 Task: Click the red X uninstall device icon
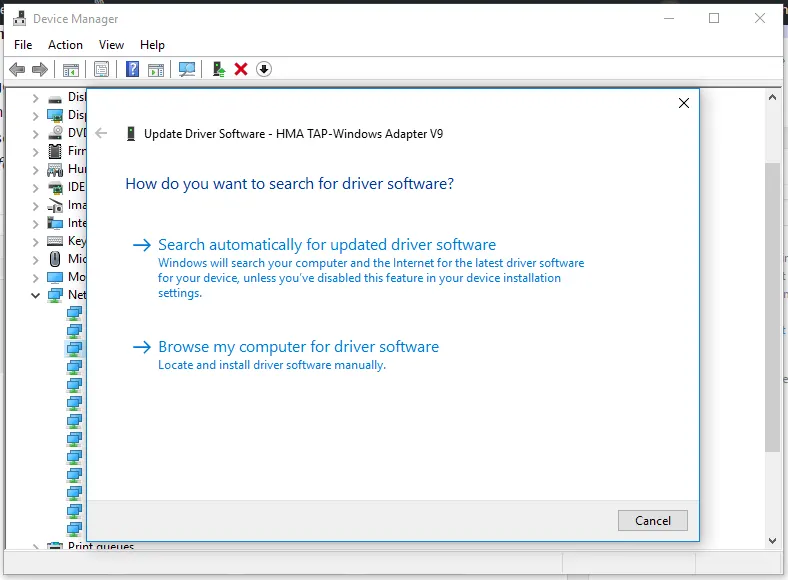tap(241, 69)
